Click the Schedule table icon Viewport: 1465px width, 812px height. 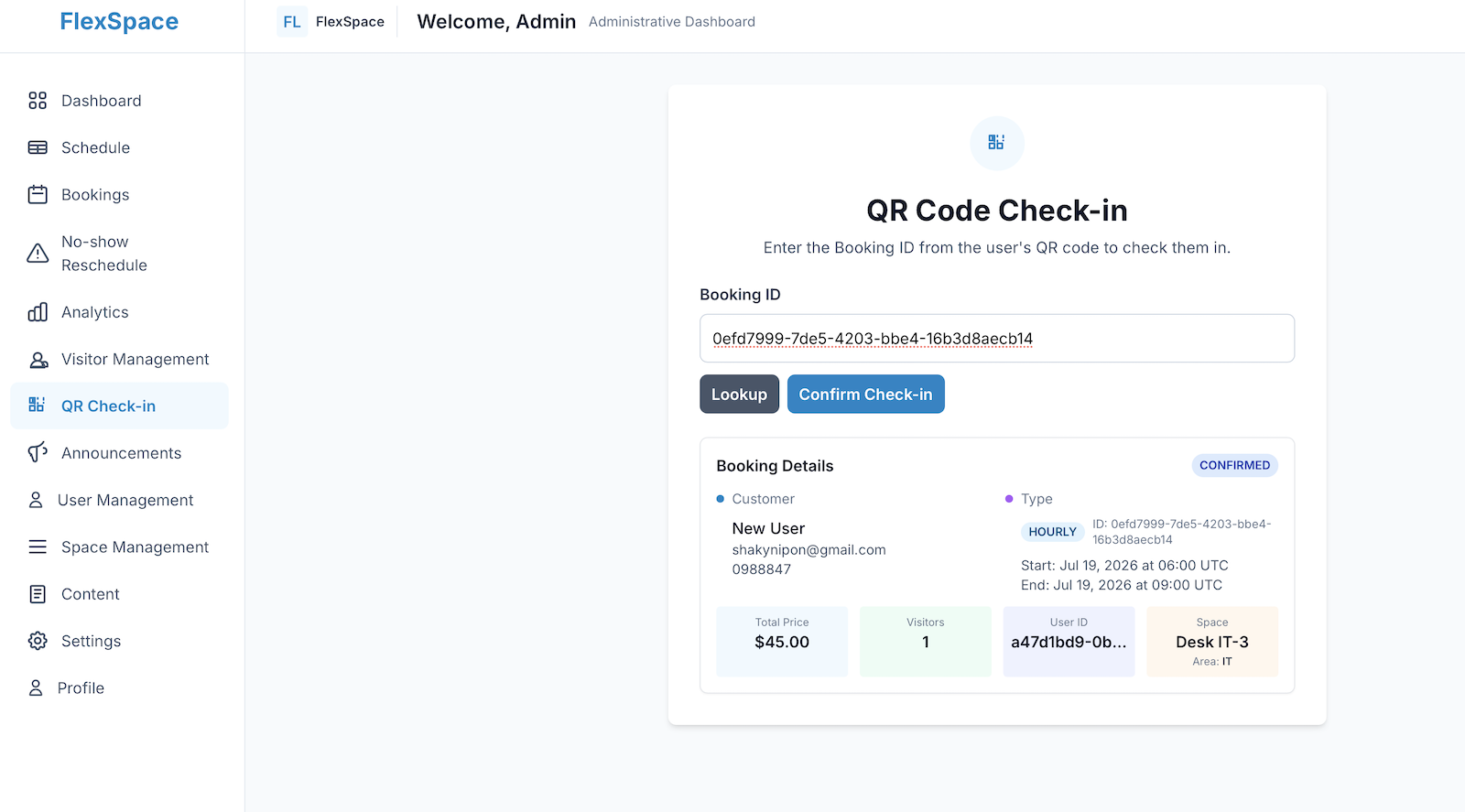38,147
